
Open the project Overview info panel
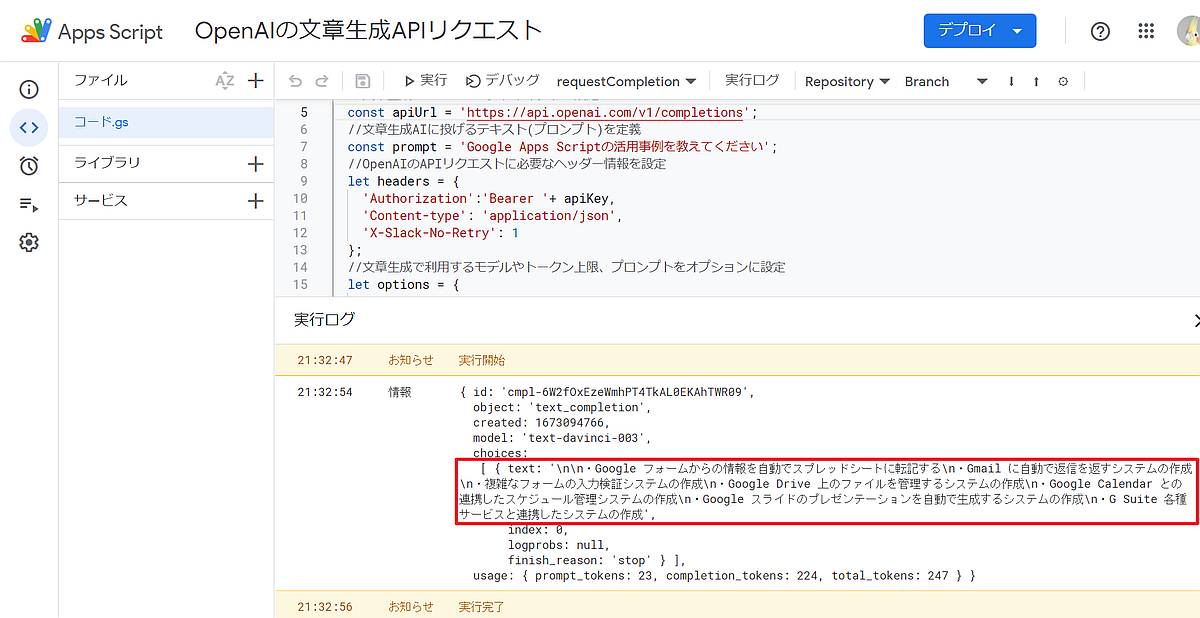[x=29, y=89]
